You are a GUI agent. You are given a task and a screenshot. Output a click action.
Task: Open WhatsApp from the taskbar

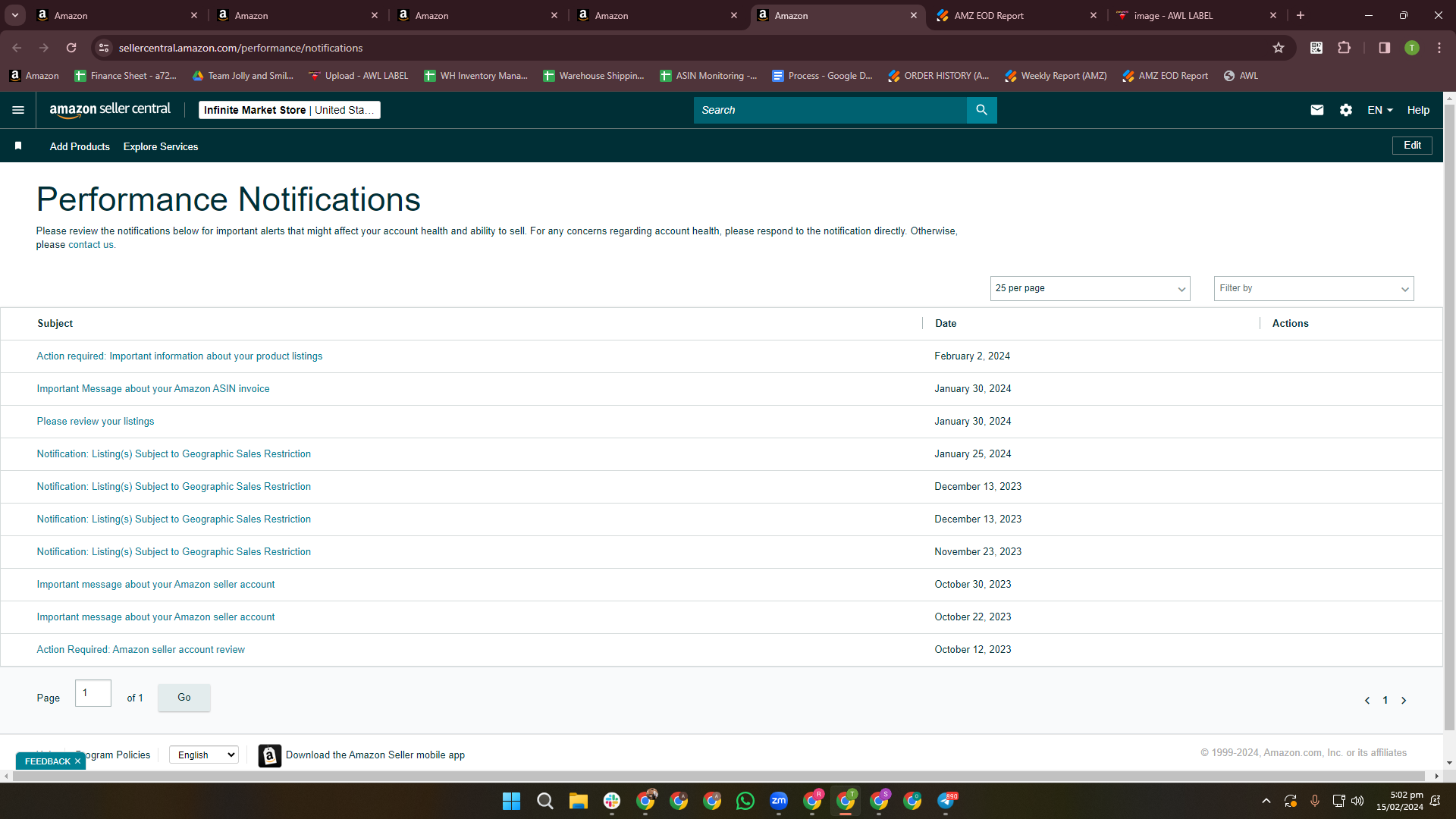click(x=745, y=801)
